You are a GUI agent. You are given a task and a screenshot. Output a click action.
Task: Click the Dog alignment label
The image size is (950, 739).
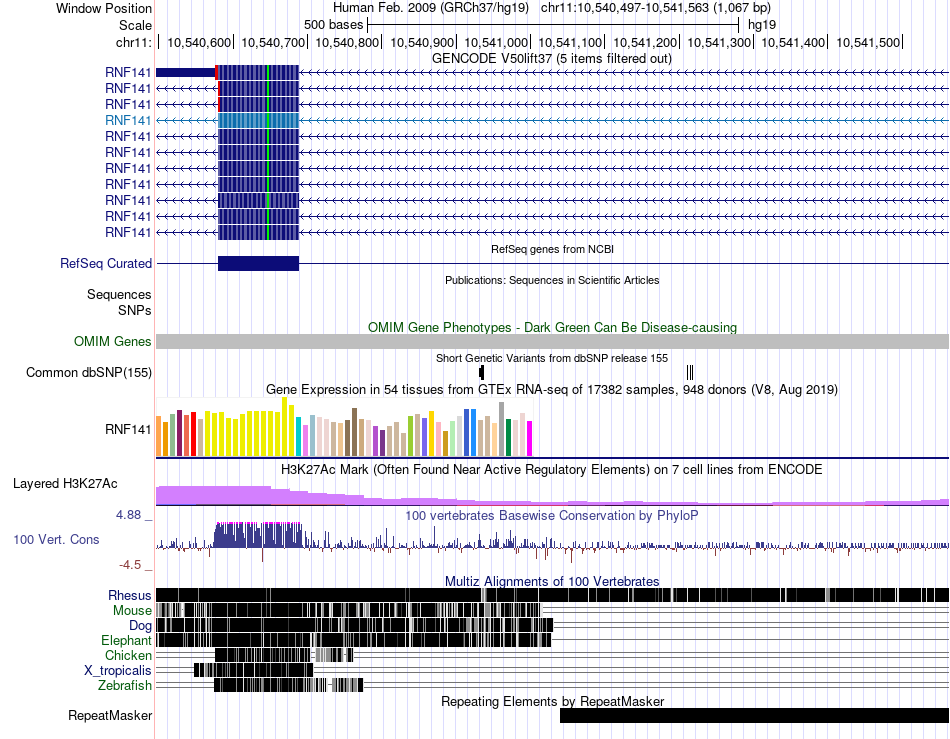pyautogui.click(x=140, y=626)
